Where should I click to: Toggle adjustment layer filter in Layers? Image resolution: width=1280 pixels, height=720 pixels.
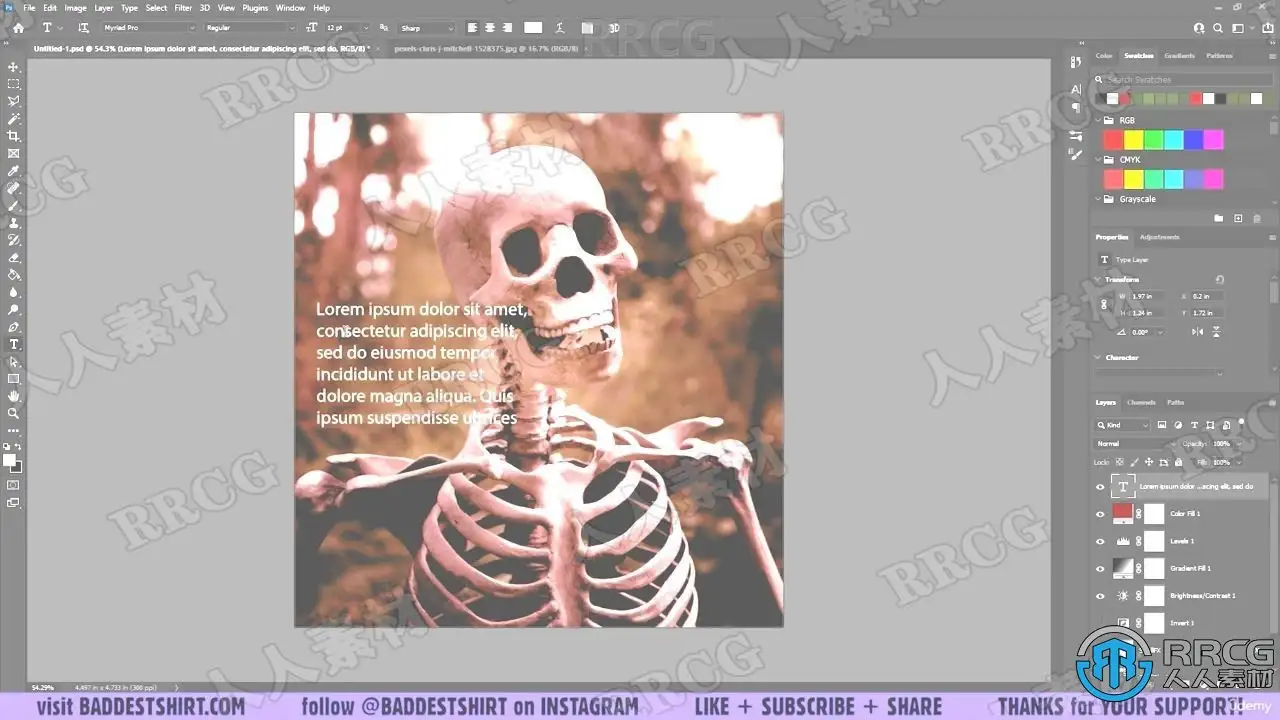pos(1178,425)
